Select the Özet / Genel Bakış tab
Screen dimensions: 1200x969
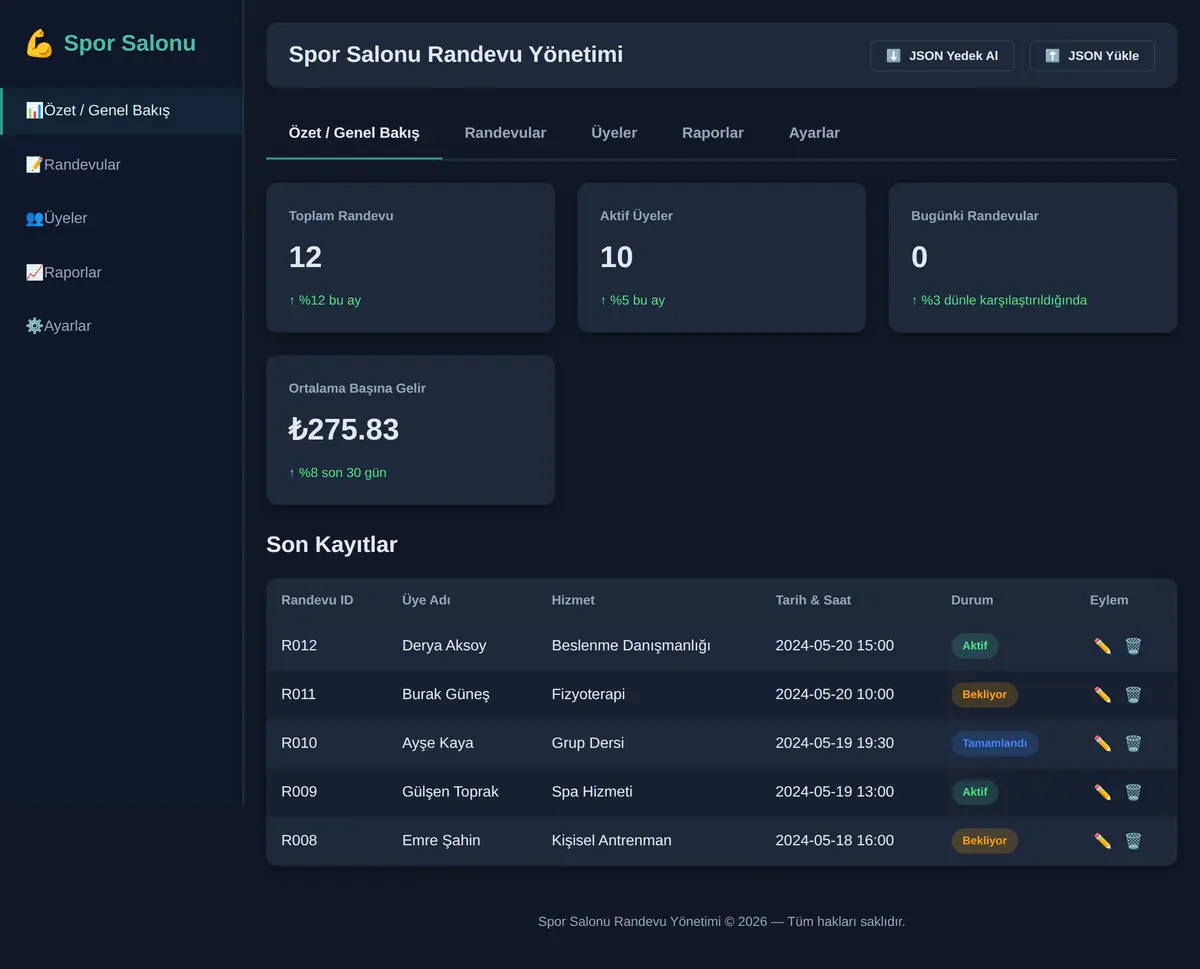tap(354, 133)
